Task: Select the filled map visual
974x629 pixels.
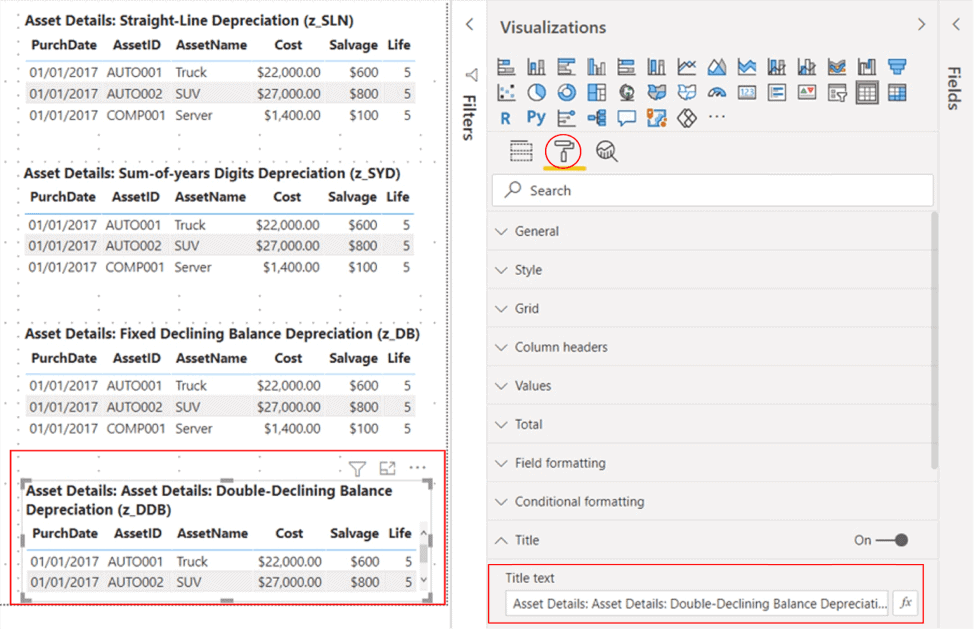Action: pos(656,93)
